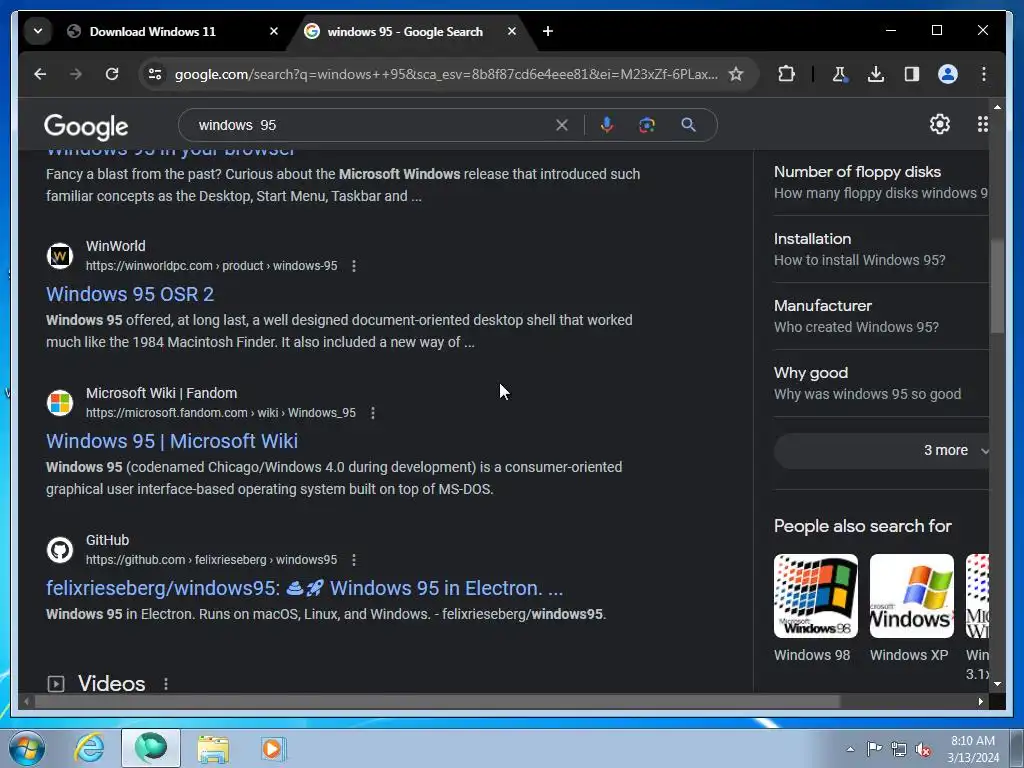Click the scroll right arrow
The image size is (1024, 768).
[980, 701]
